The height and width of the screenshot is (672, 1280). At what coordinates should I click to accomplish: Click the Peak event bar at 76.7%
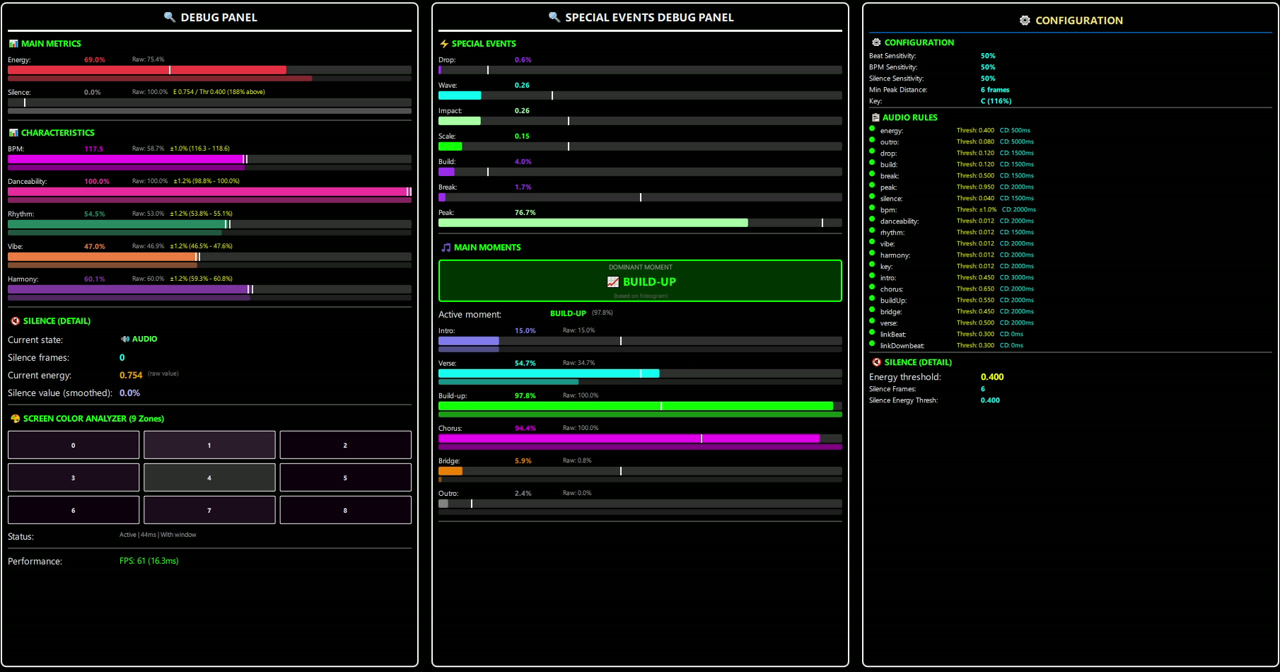click(x=640, y=223)
